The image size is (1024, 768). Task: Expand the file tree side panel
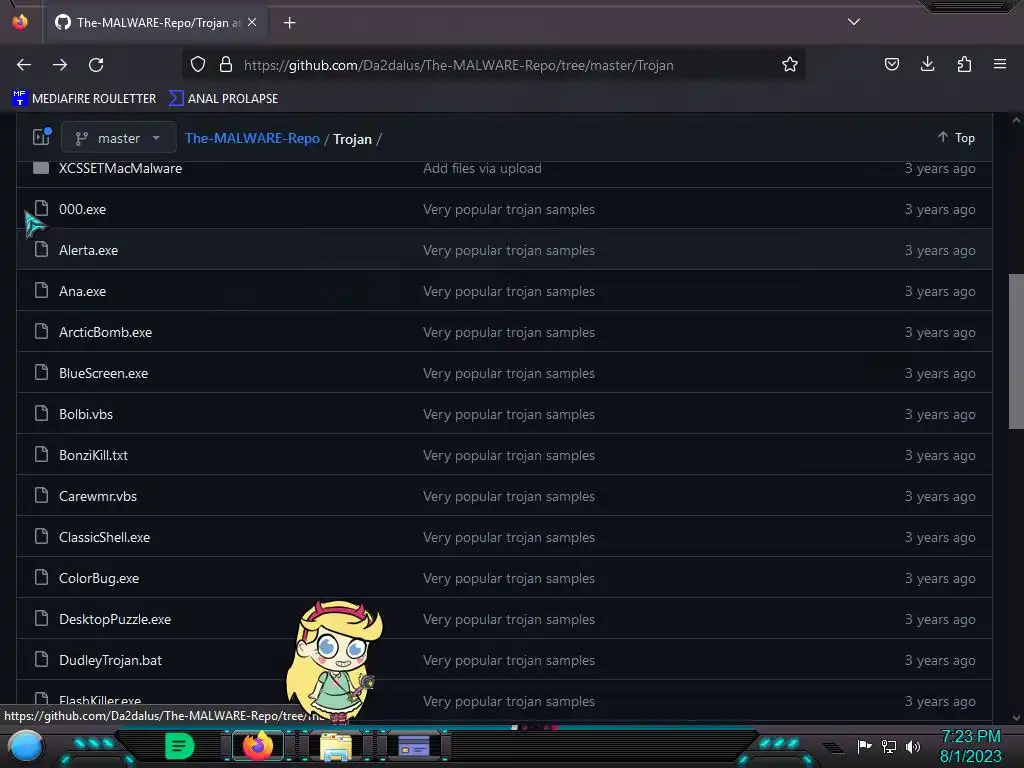click(42, 137)
